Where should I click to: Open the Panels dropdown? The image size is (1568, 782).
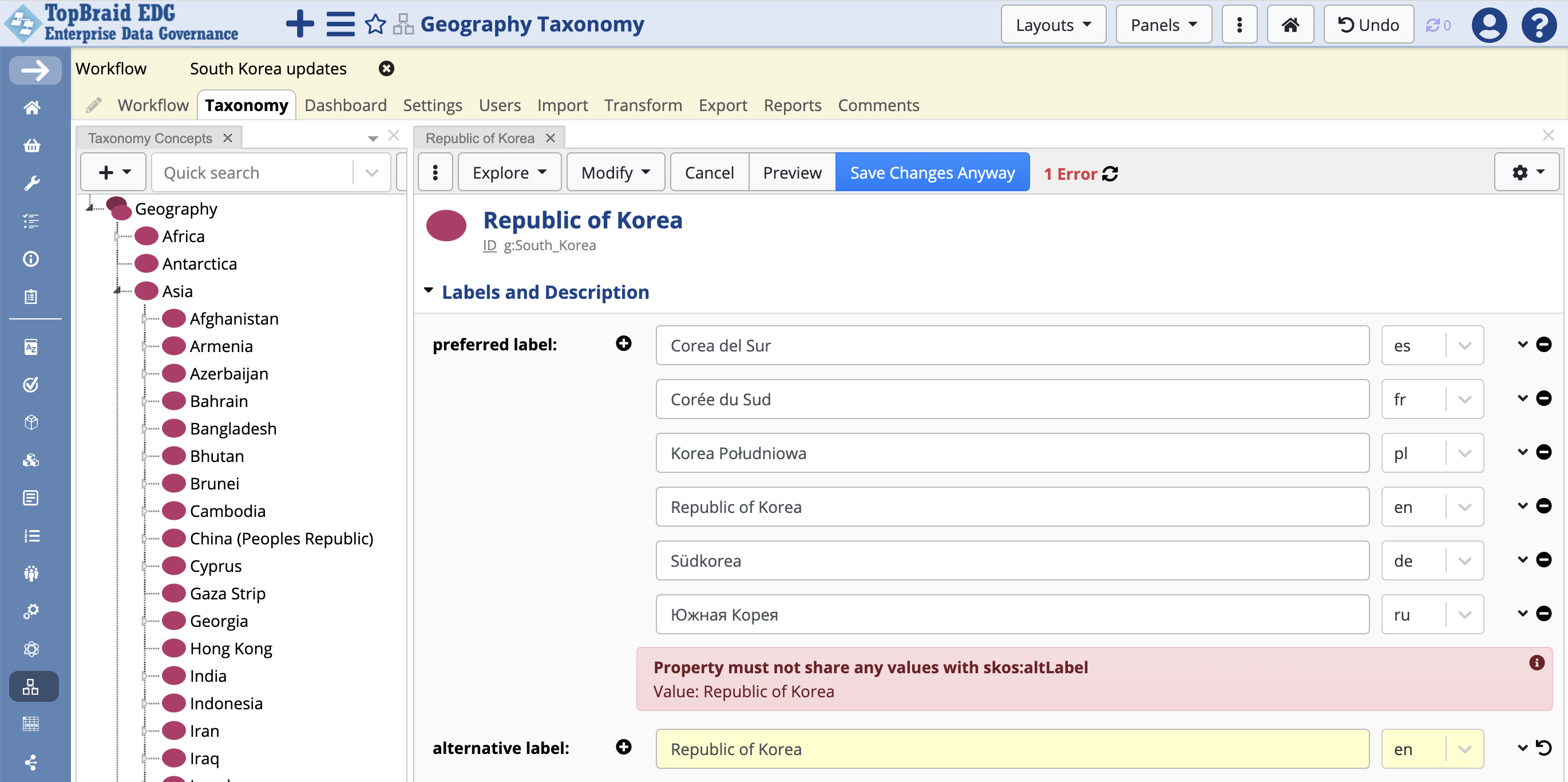coord(1164,25)
